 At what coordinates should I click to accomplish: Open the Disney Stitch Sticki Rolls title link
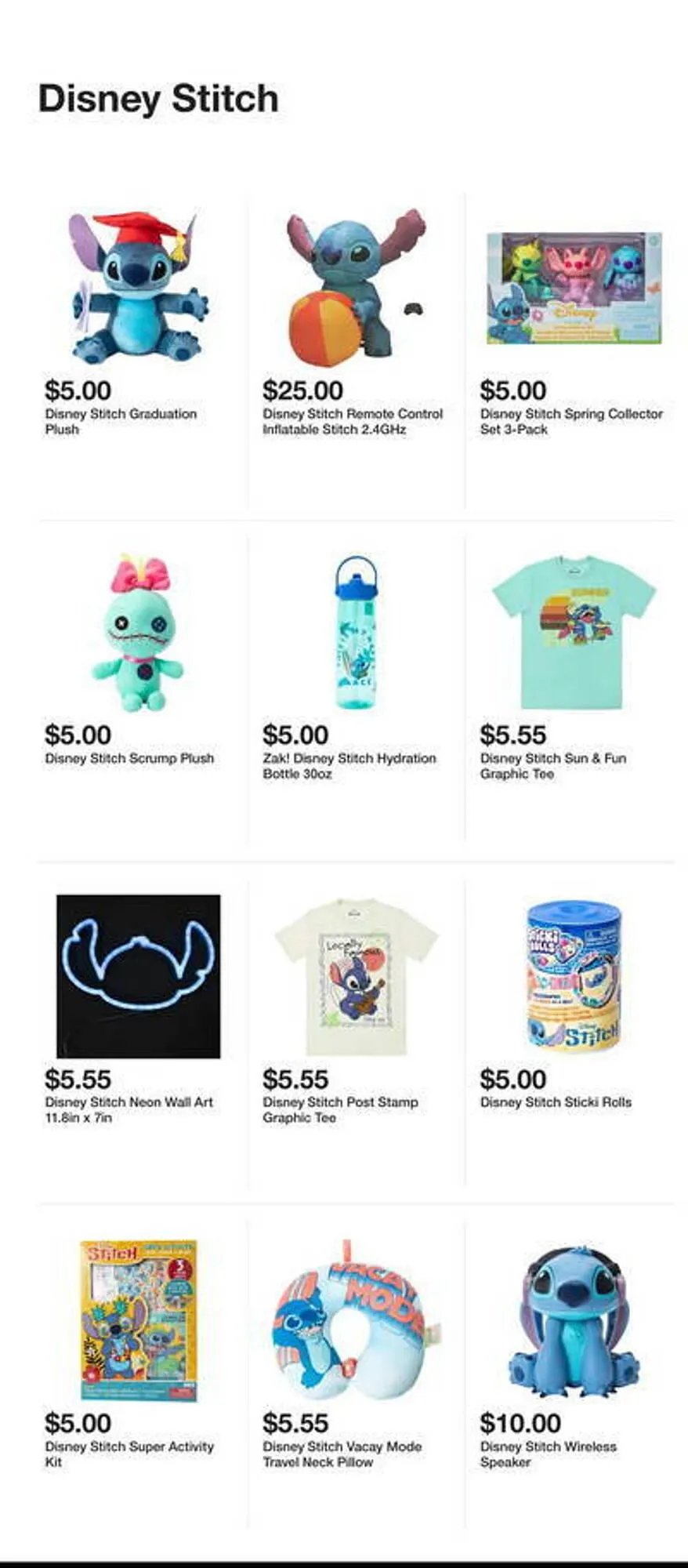pos(556,1102)
